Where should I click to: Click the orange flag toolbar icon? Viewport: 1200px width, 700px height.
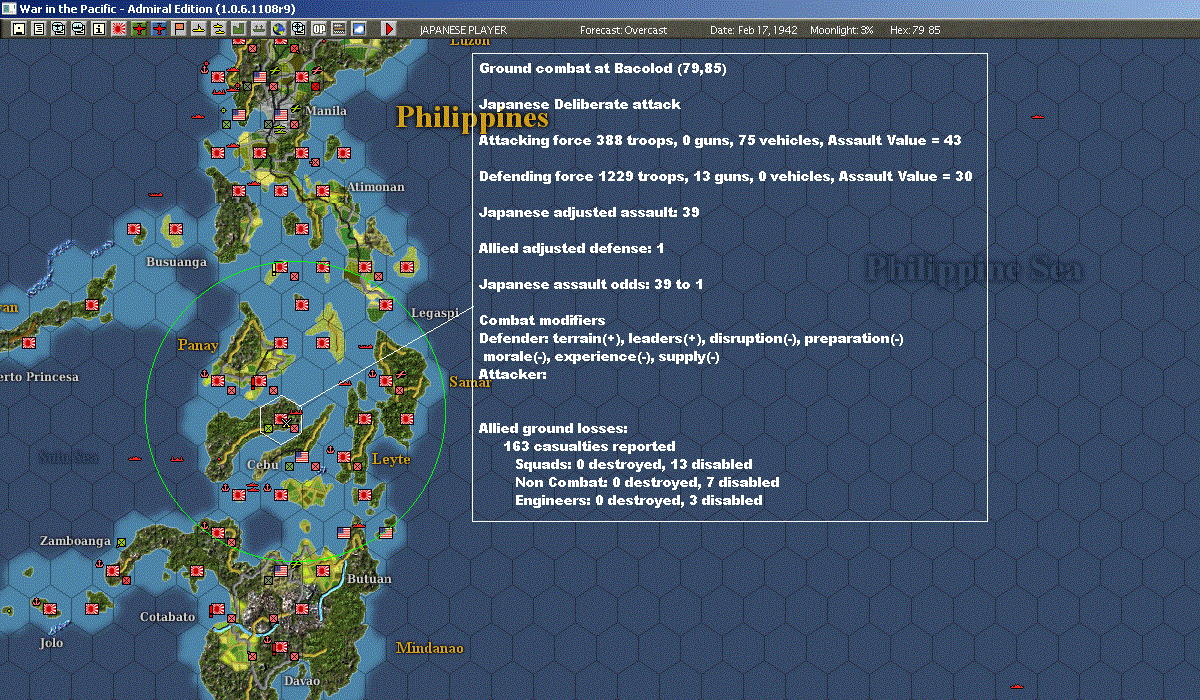tap(179, 30)
